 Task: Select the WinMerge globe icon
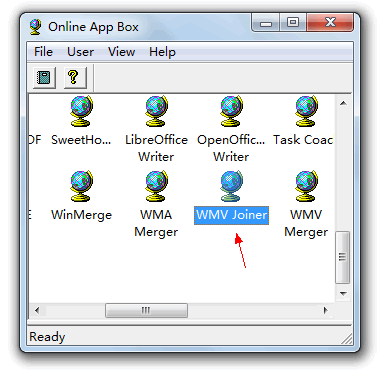81,186
